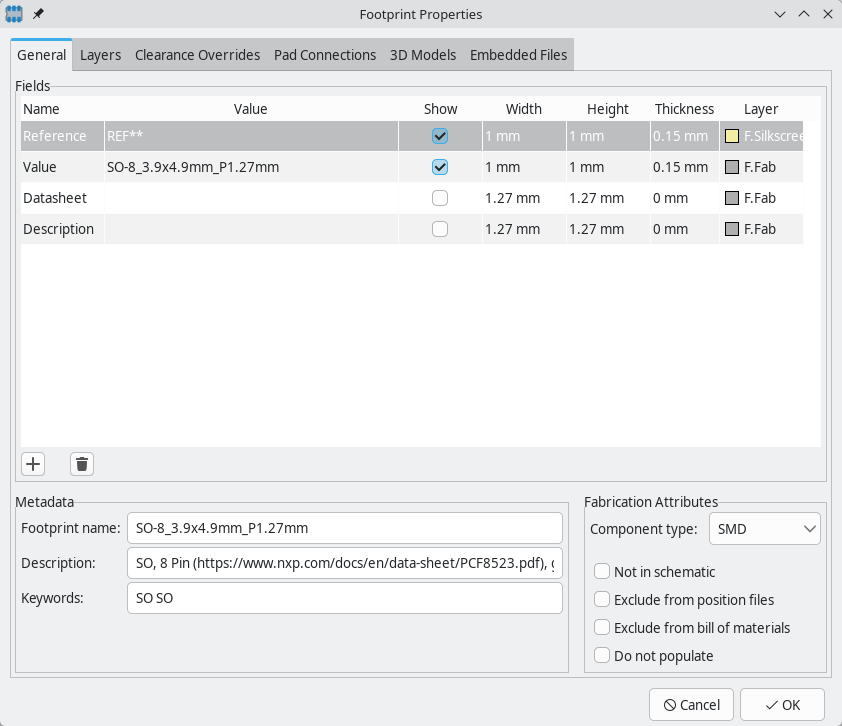This screenshot has width=842, height=726.
Task: Enable Exclude from bill of materials
Action: click(x=601, y=628)
